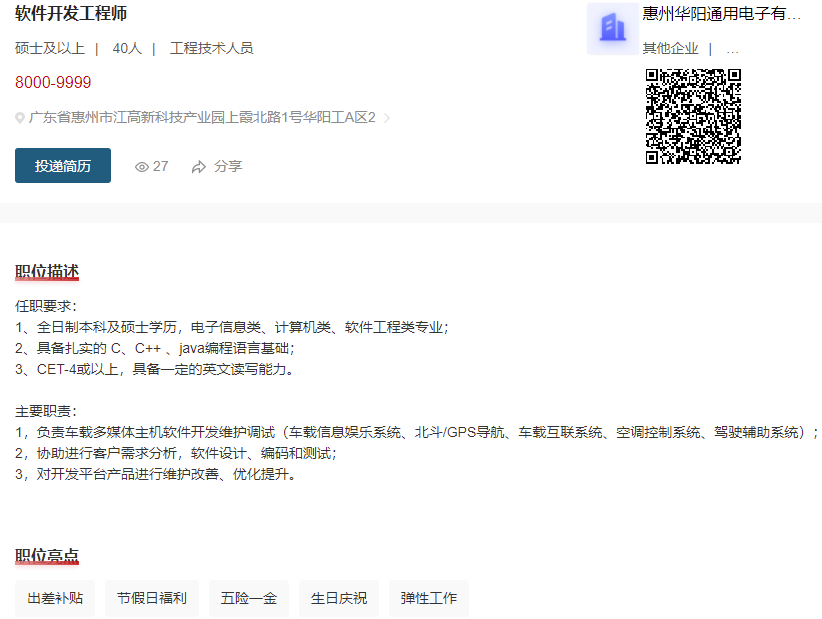Click the 职位亮点 section heading

[x=47, y=556]
